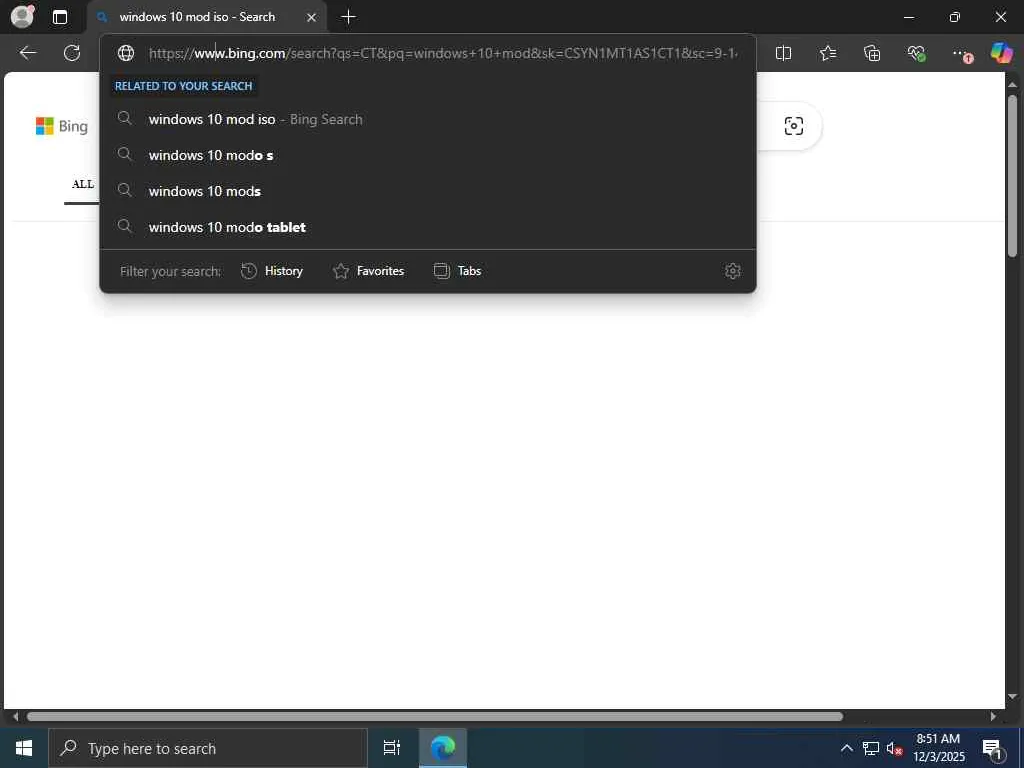Open Collections toolbar icon

872,53
